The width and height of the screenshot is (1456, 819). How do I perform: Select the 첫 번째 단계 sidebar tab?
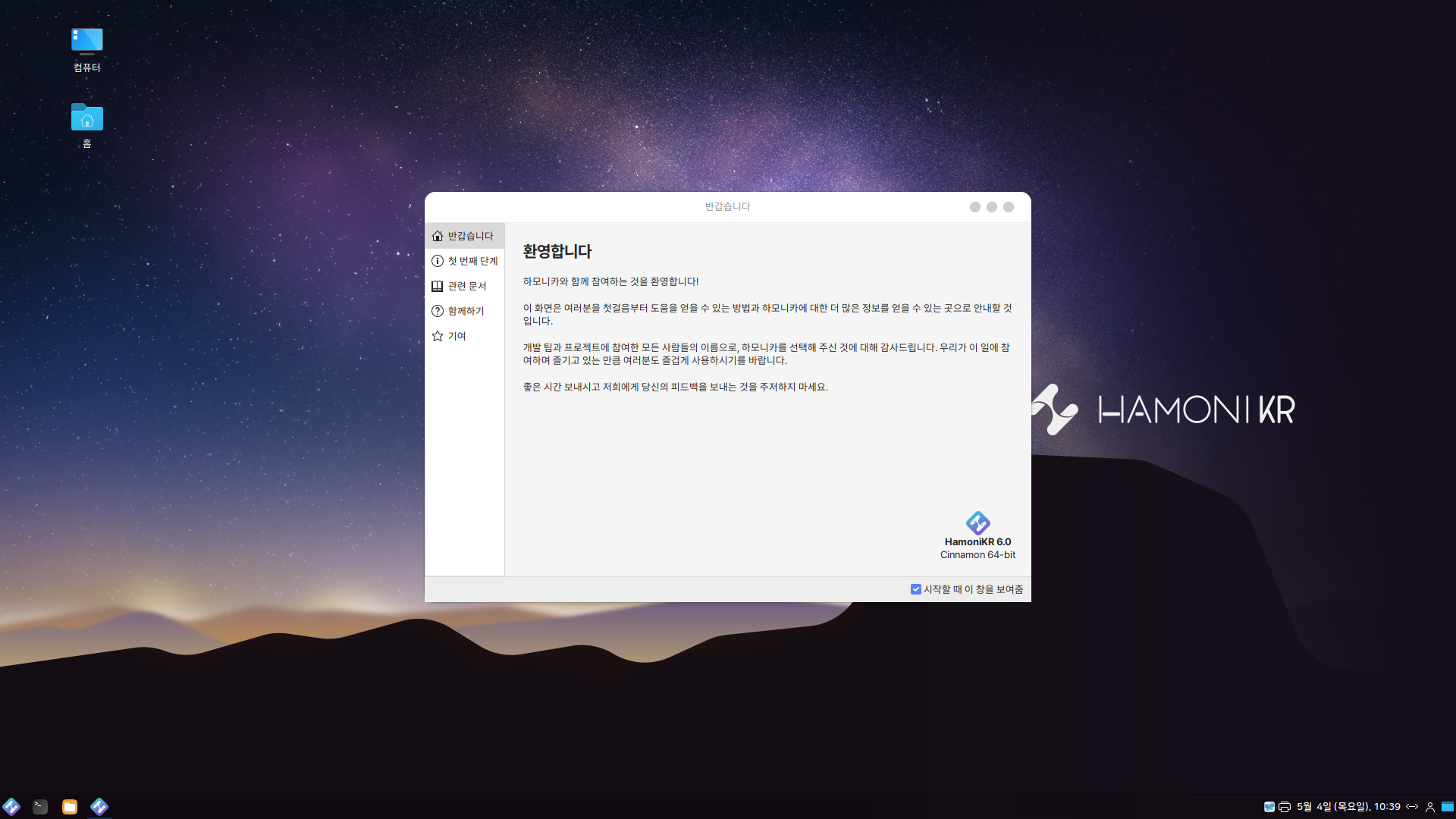[465, 261]
